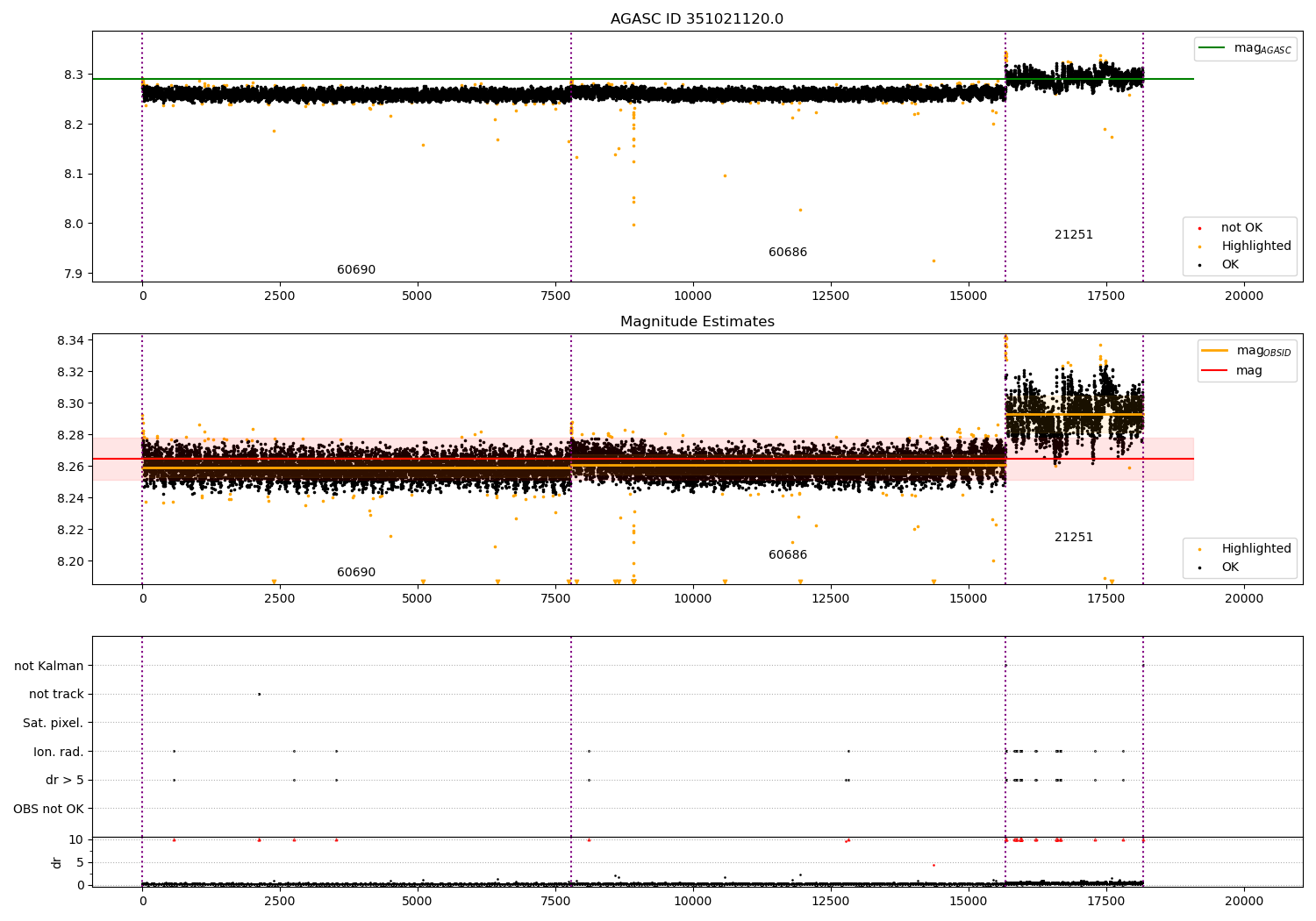Click the 8.30 tick on middle panel y-axis
This screenshot has width=1316, height=921.
click(x=71, y=403)
